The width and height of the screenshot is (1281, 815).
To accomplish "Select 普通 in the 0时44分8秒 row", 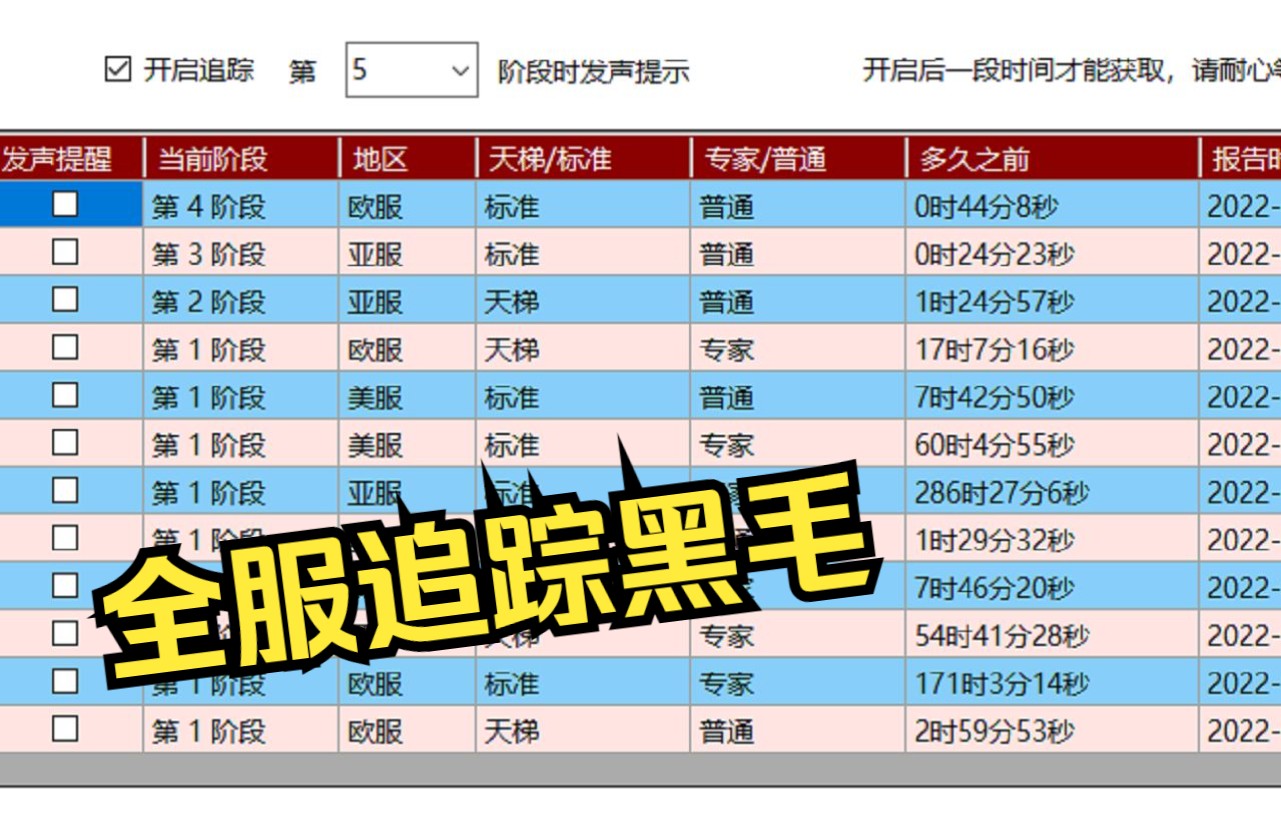I will click(798, 206).
